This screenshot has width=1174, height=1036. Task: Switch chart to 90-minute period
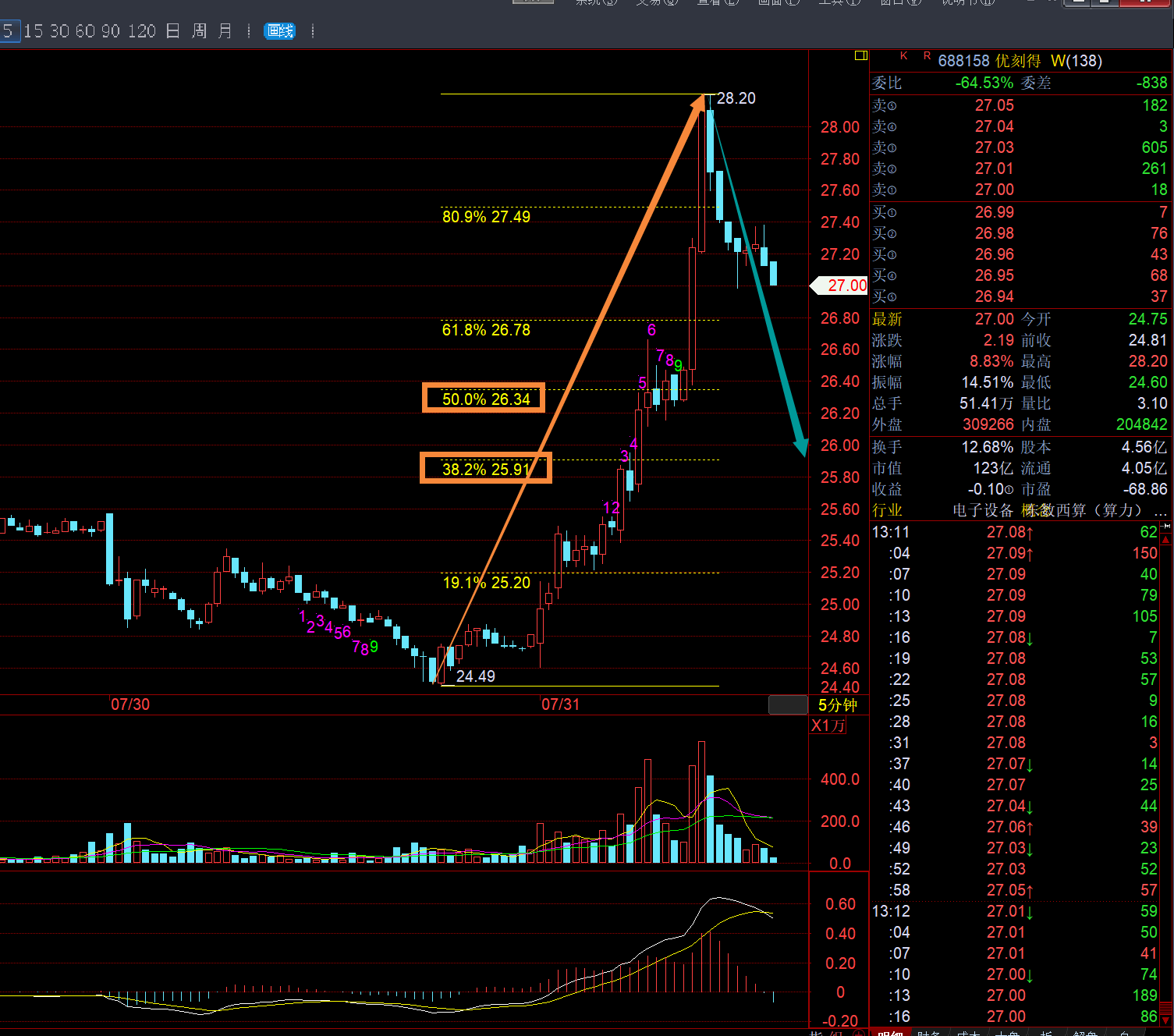(x=111, y=31)
